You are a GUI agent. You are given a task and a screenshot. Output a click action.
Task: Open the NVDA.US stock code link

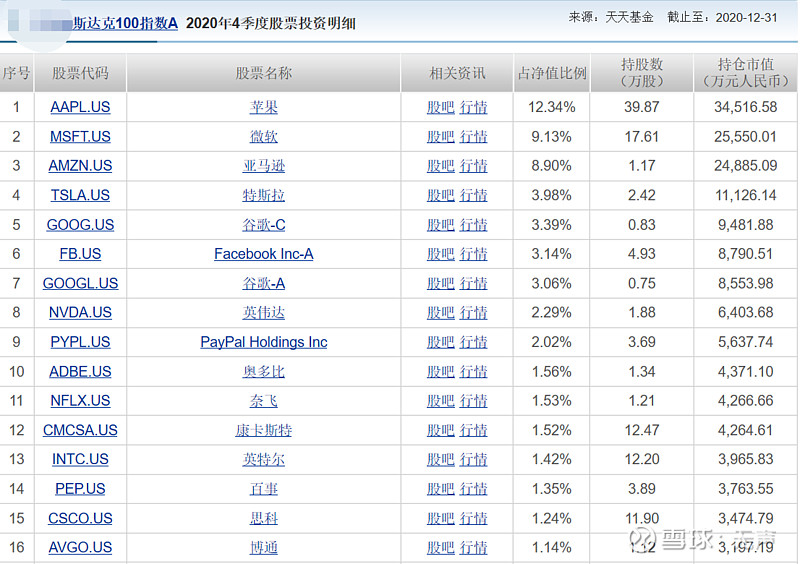(80, 313)
